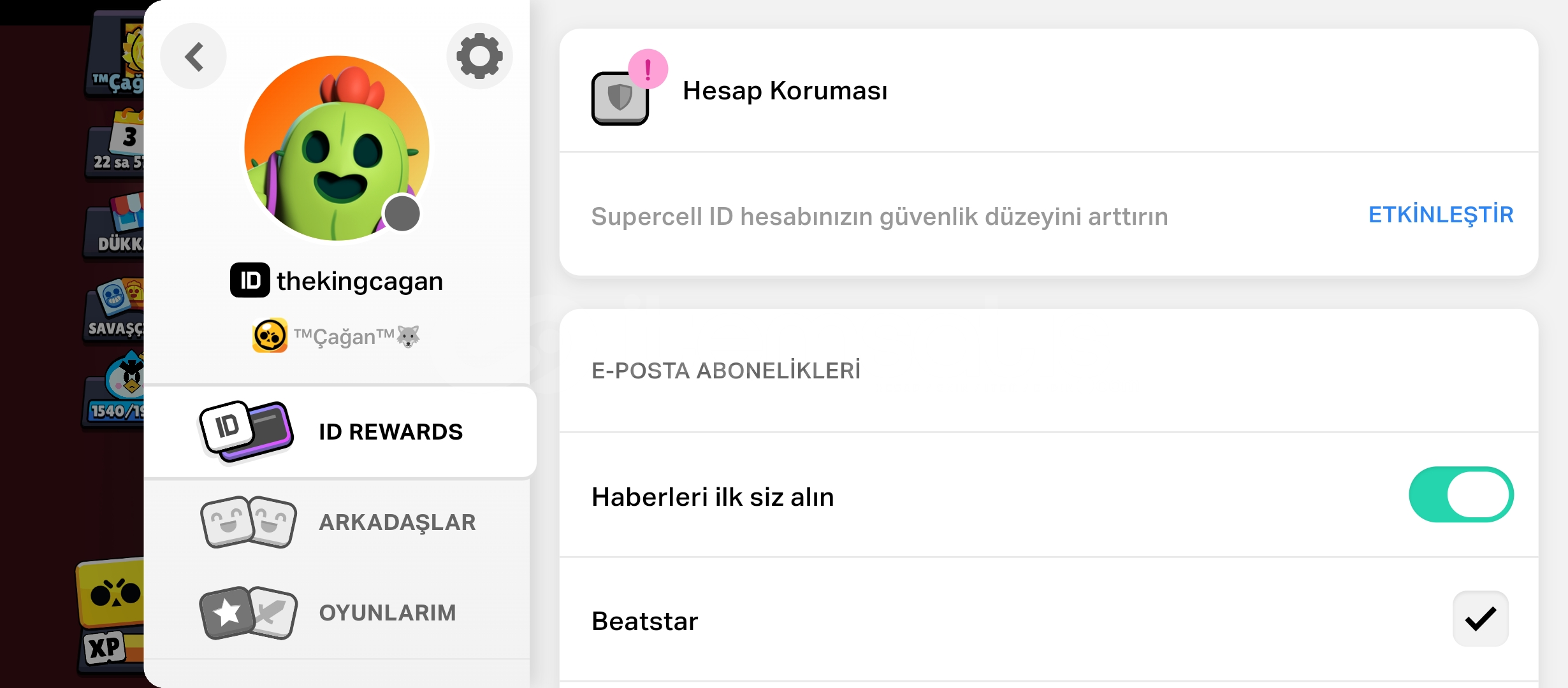The image size is (1568, 688).
Task: Tap the Brawl Stars game badge icon
Action: coord(270,336)
